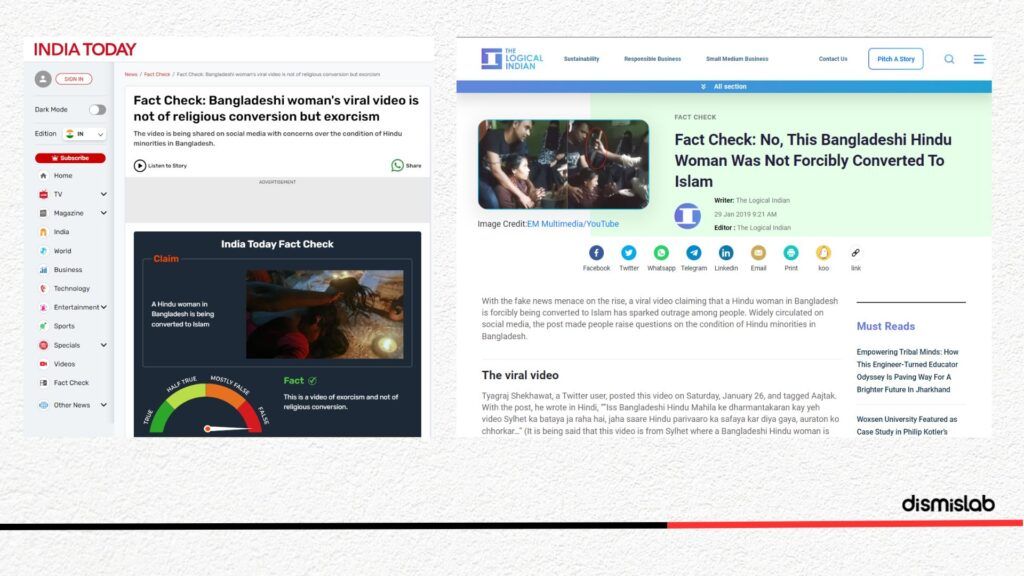Share article on Twitter
Screen dimensions: 1024x576
point(628,253)
